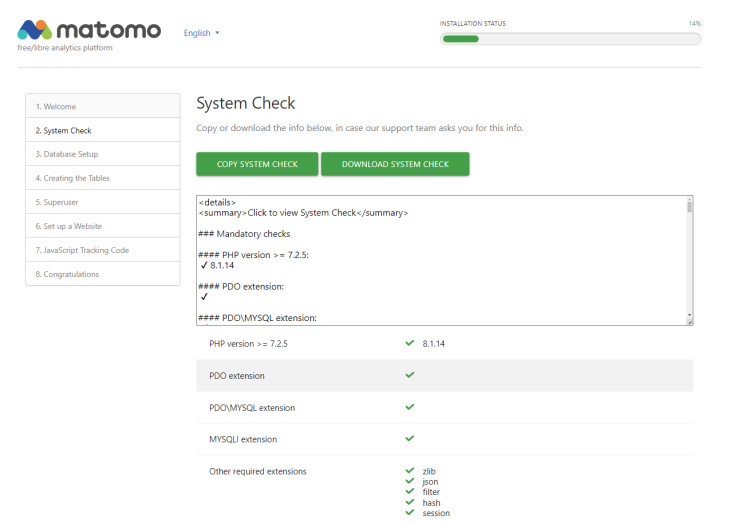Select the Superuser step

click(x=102, y=202)
